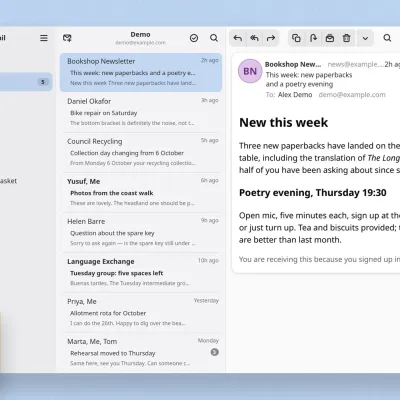This screenshot has width=400, height=400.
Task: Open the Allotment rota for October thread
Action: pyautogui.click(x=141, y=312)
